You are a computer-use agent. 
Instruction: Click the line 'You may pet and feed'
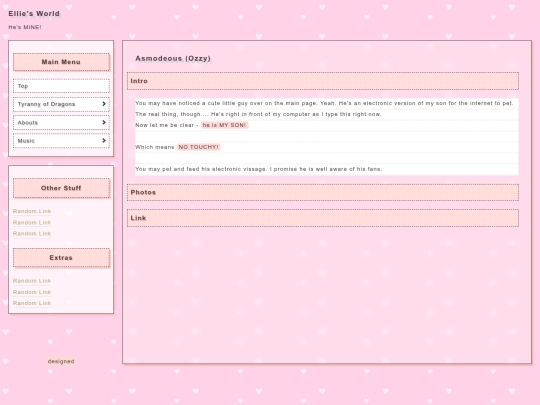tap(259, 169)
